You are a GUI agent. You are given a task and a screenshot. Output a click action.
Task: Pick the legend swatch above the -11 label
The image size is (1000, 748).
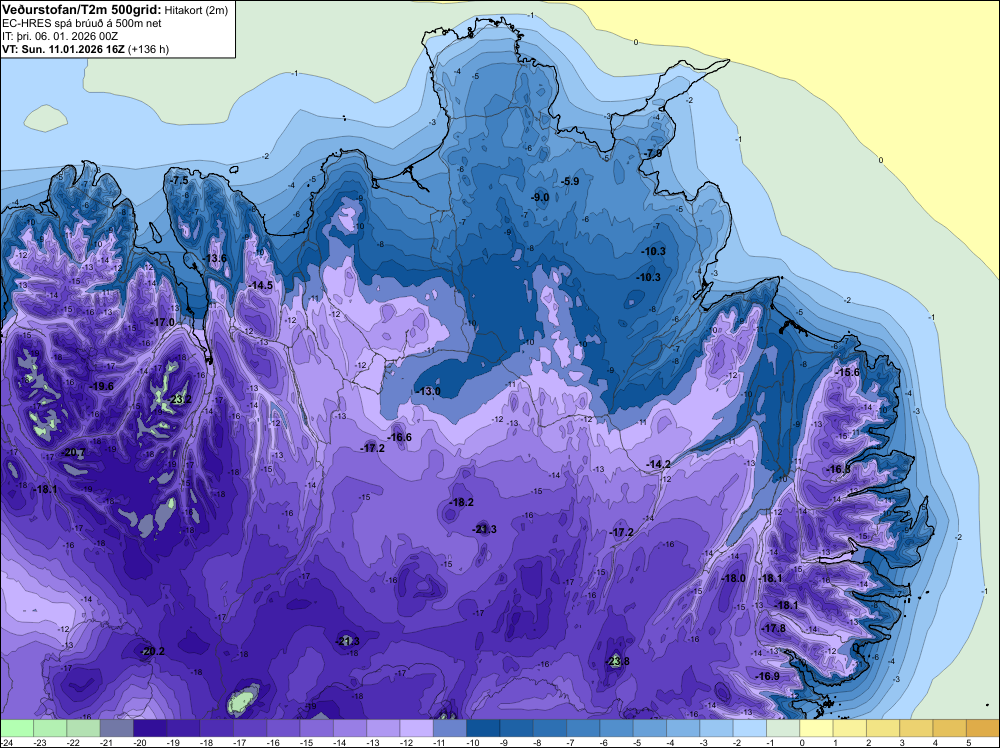click(450, 728)
